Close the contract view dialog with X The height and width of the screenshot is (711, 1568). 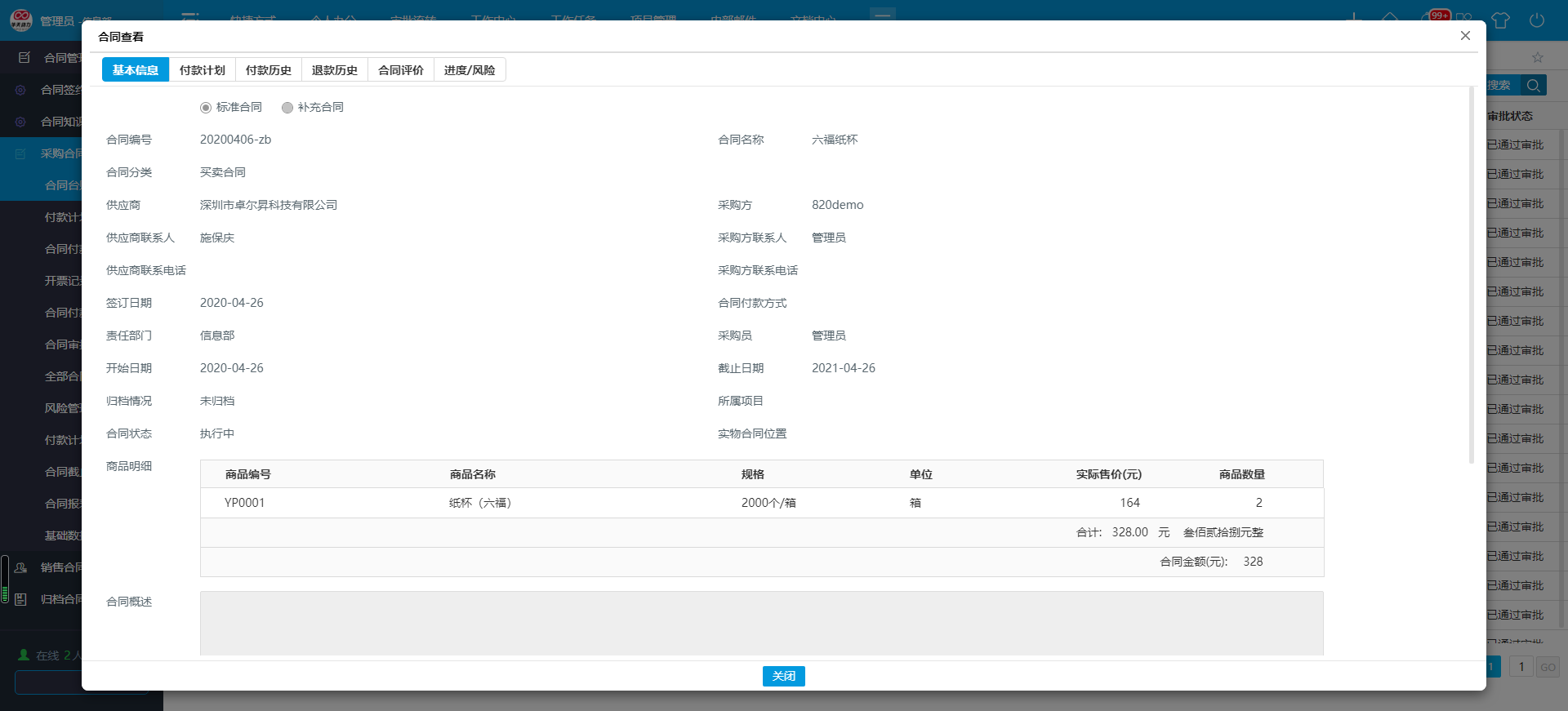tap(1465, 36)
